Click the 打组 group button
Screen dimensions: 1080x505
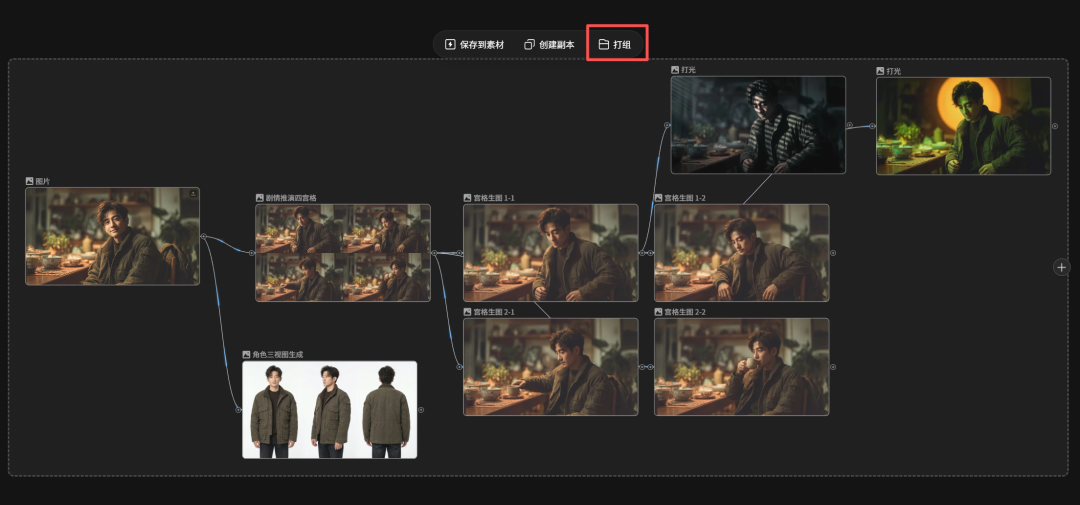coord(614,45)
